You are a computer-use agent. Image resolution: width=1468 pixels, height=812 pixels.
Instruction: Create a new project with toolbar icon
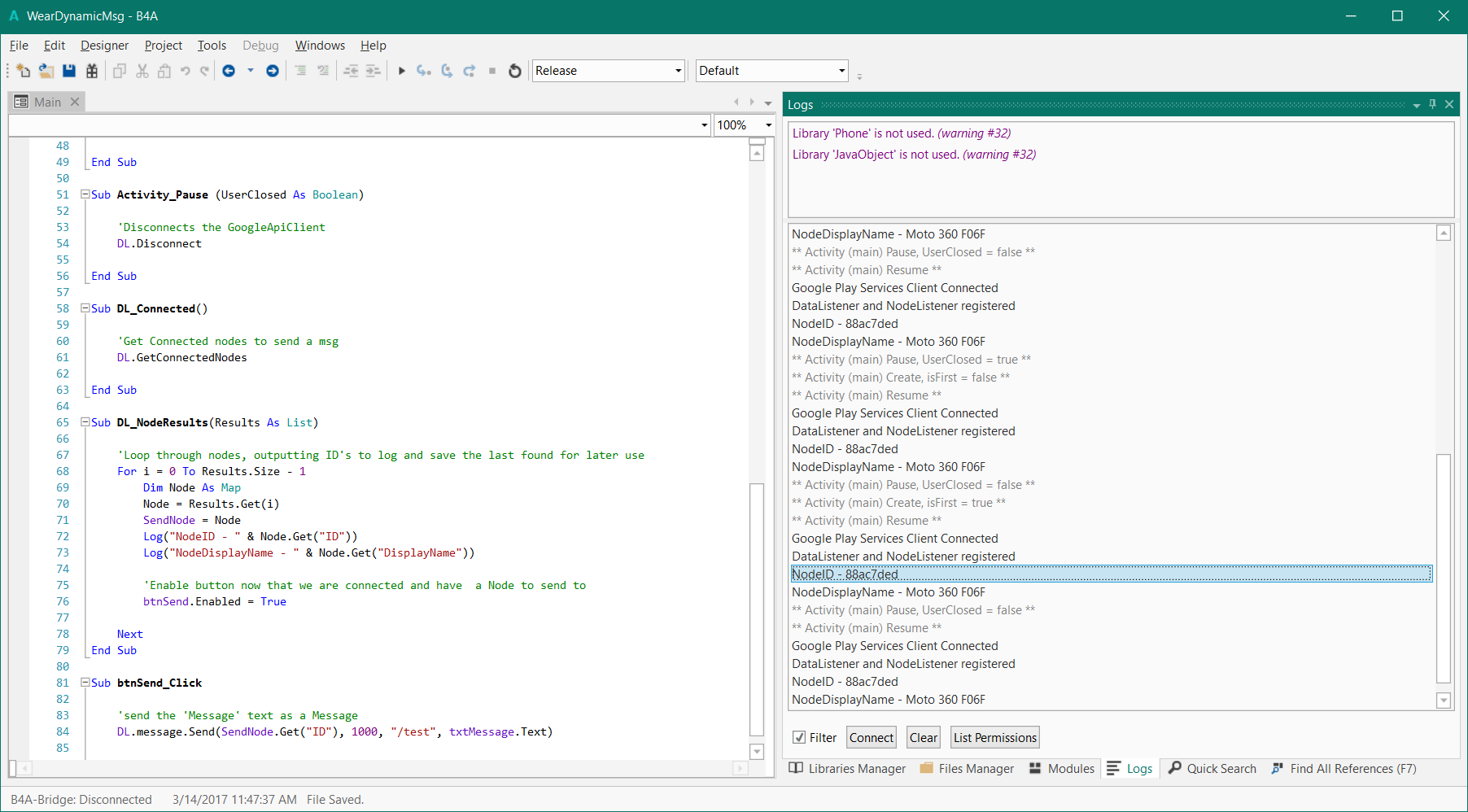pos(24,71)
